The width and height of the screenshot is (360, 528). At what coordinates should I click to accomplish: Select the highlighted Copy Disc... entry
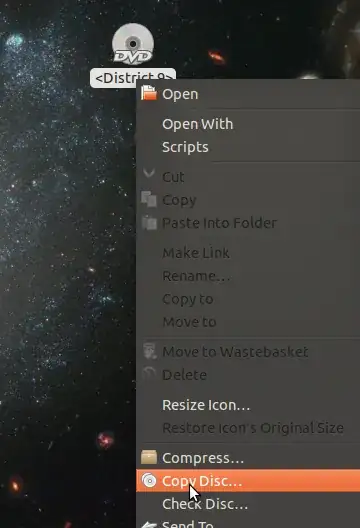tap(248, 481)
